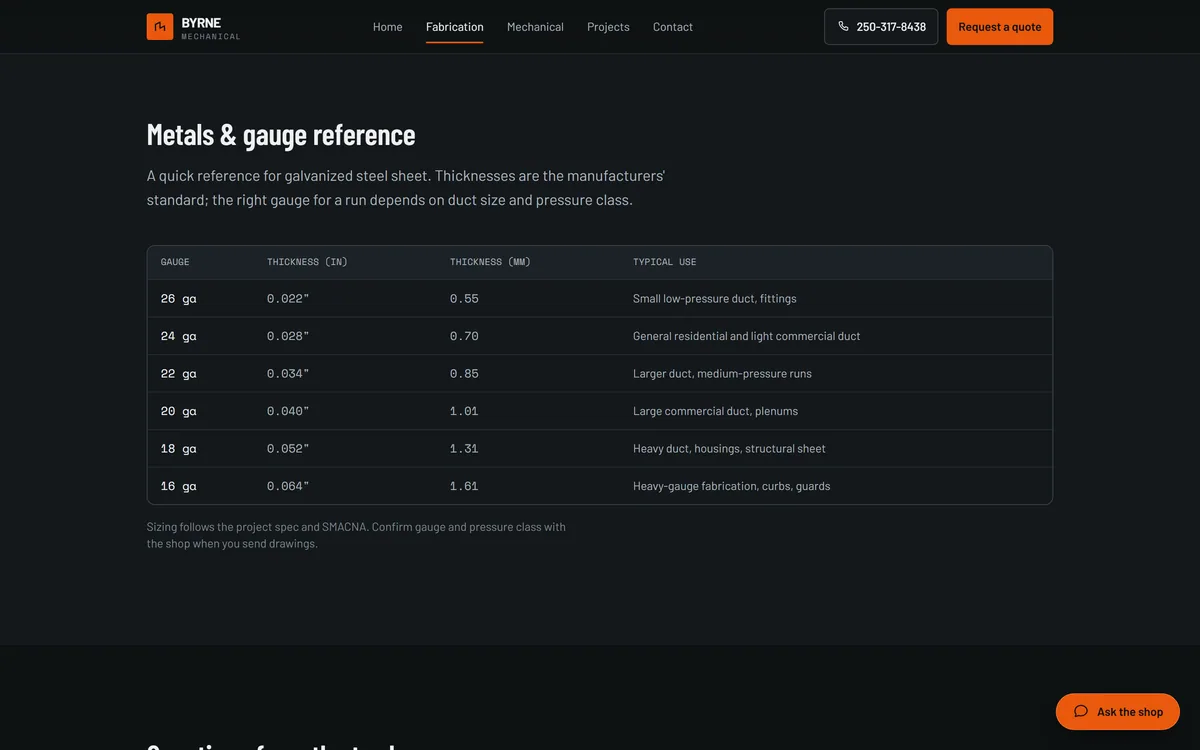Select the 20 ga gauge cell
The width and height of the screenshot is (1200, 750).
pyautogui.click(x=179, y=411)
